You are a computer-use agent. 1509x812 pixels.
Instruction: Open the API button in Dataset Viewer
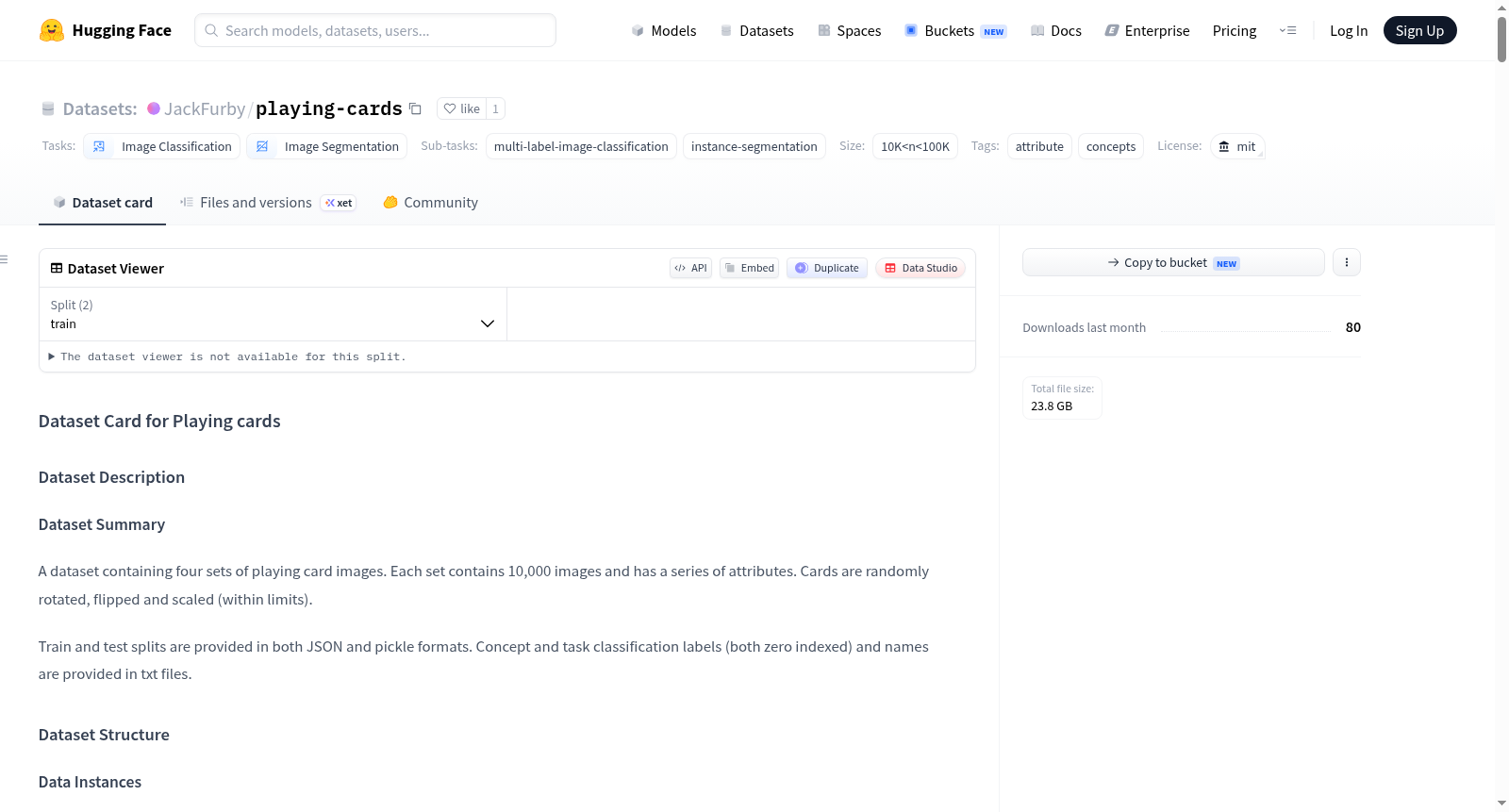coord(690,268)
